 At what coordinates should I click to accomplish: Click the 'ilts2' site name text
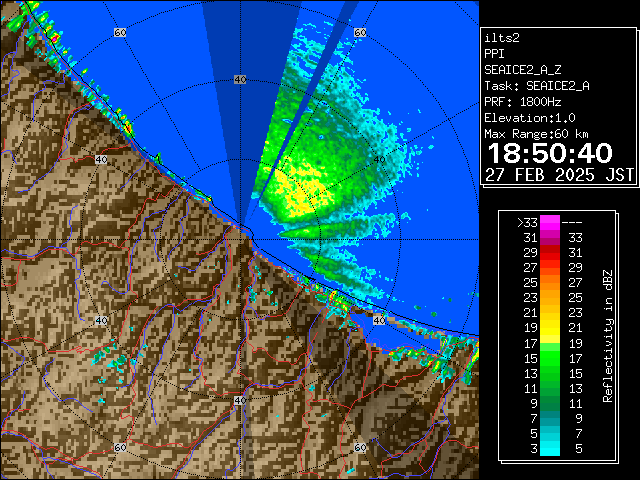[502, 38]
